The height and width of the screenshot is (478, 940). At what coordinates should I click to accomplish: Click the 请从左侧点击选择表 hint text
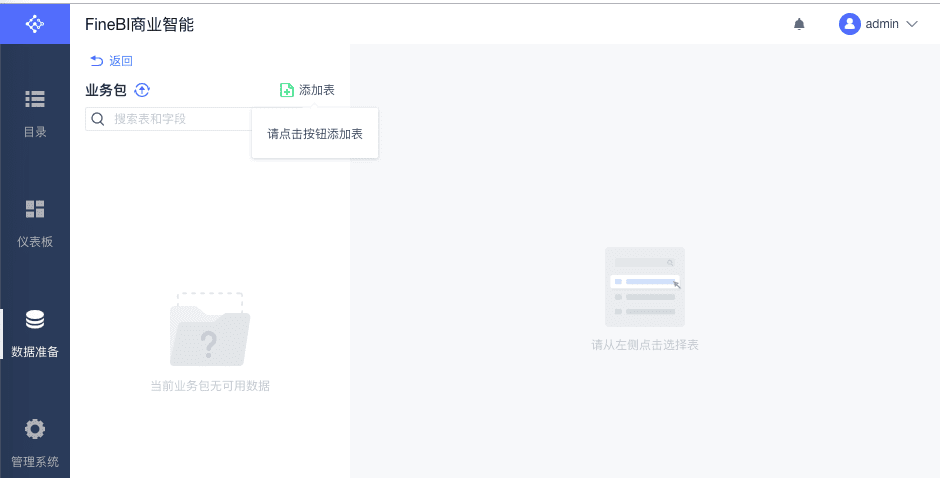[645, 345]
